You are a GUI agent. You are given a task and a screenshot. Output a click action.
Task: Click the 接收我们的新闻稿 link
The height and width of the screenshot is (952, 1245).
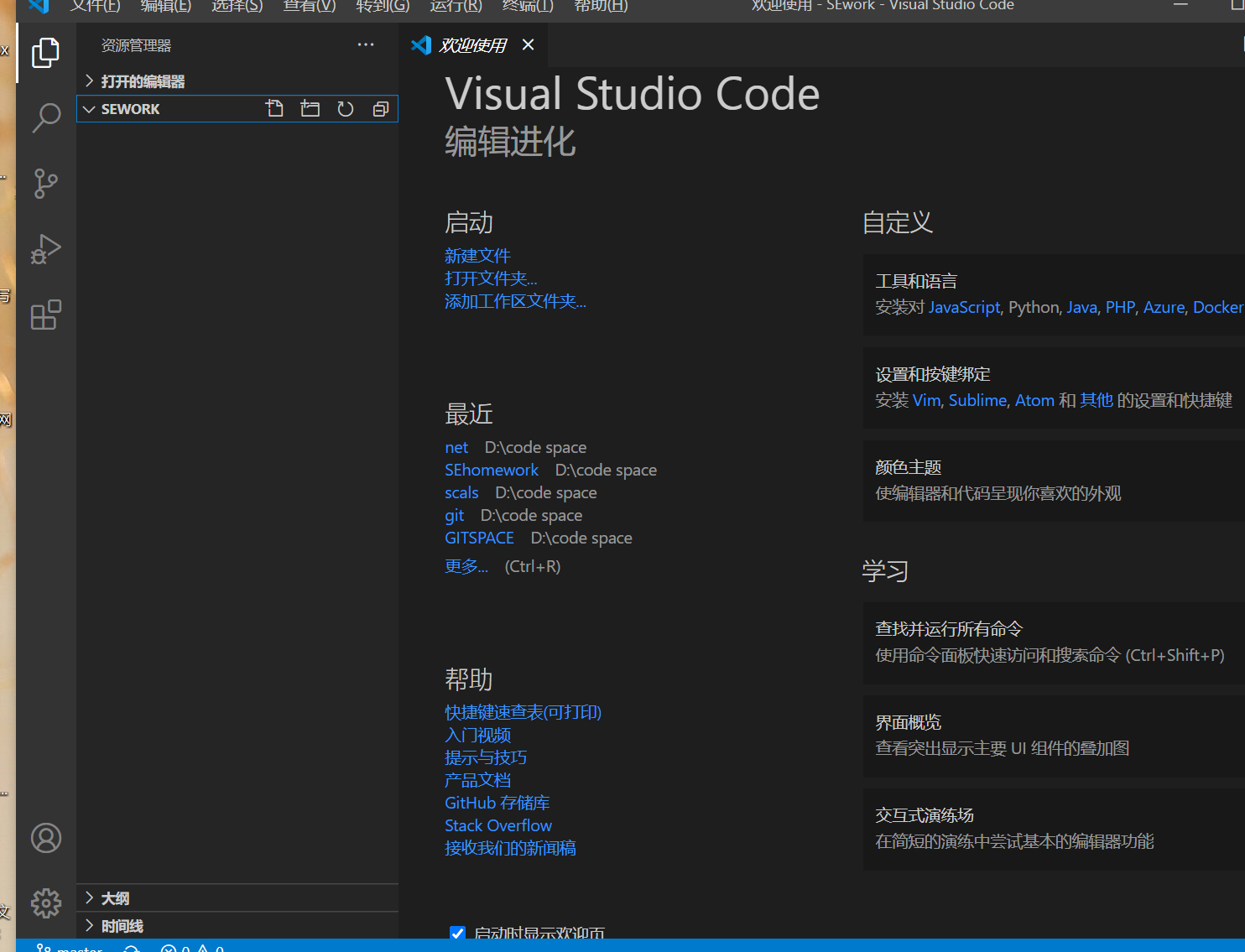(510, 848)
